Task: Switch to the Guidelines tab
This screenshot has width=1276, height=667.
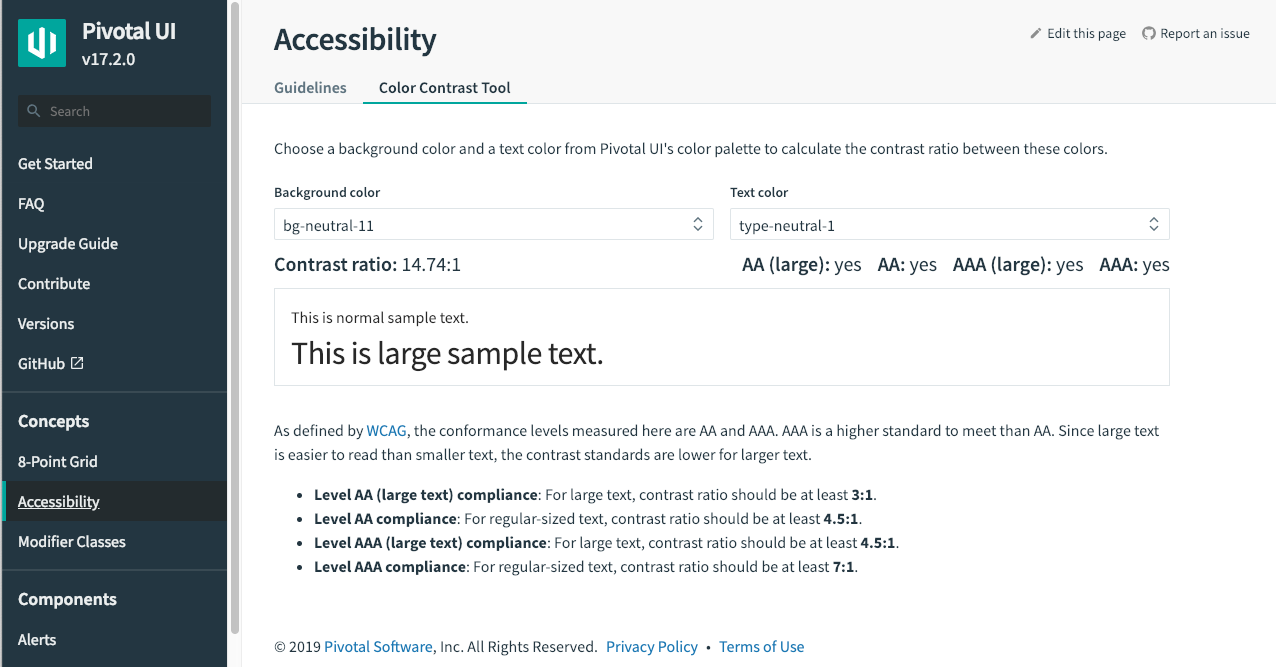Action: 311,87
